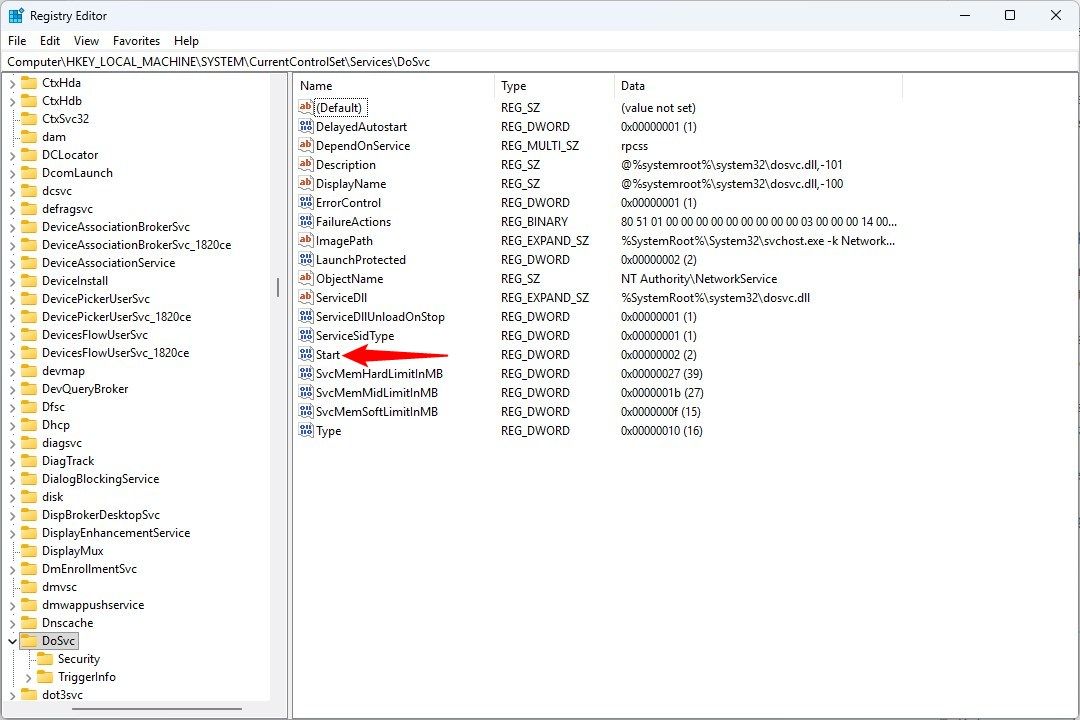Viewport: 1080px width, 720px height.
Task: Collapse the DoSvc key
Action: pyautogui.click(x=12, y=641)
